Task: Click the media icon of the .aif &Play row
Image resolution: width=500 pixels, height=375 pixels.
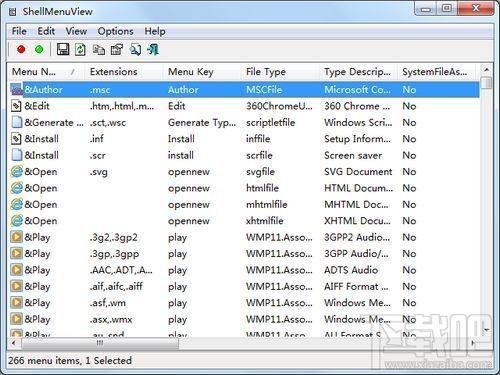Action: pyautogui.click(x=16, y=286)
